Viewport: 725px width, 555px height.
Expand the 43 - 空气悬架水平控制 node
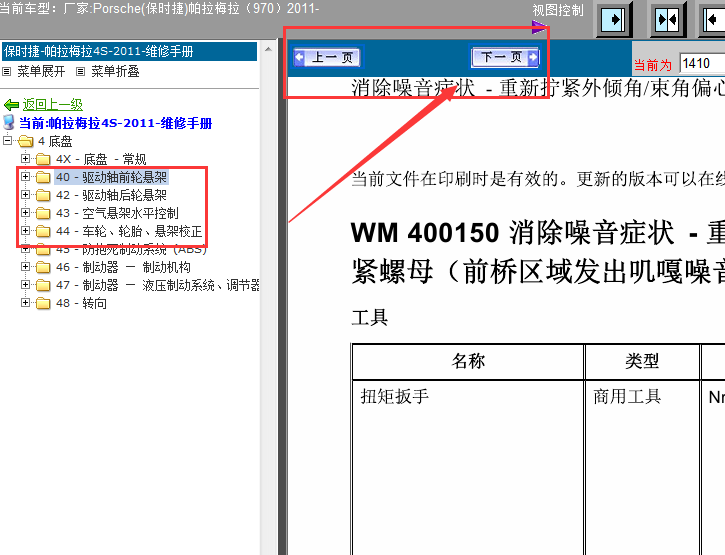(25, 213)
